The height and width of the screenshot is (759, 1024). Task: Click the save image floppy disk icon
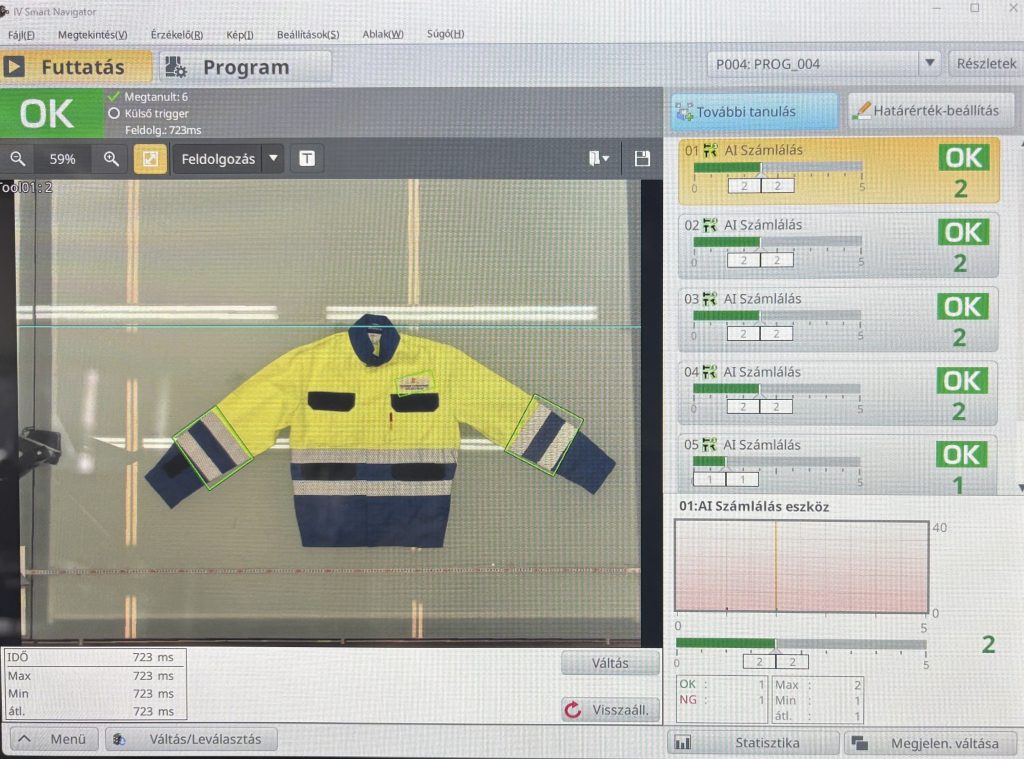(x=642, y=158)
